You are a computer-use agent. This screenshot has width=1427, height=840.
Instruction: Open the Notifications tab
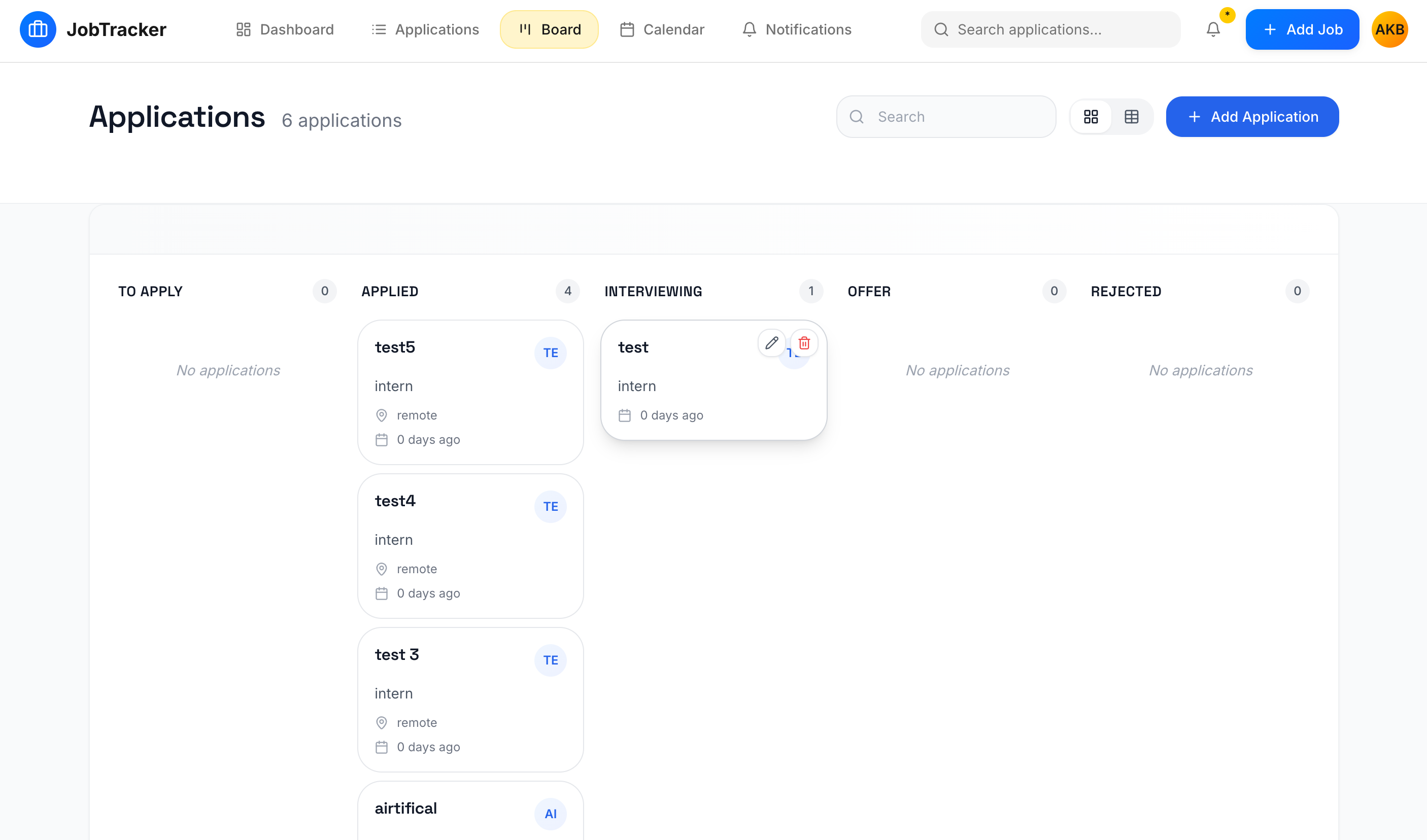[797, 29]
